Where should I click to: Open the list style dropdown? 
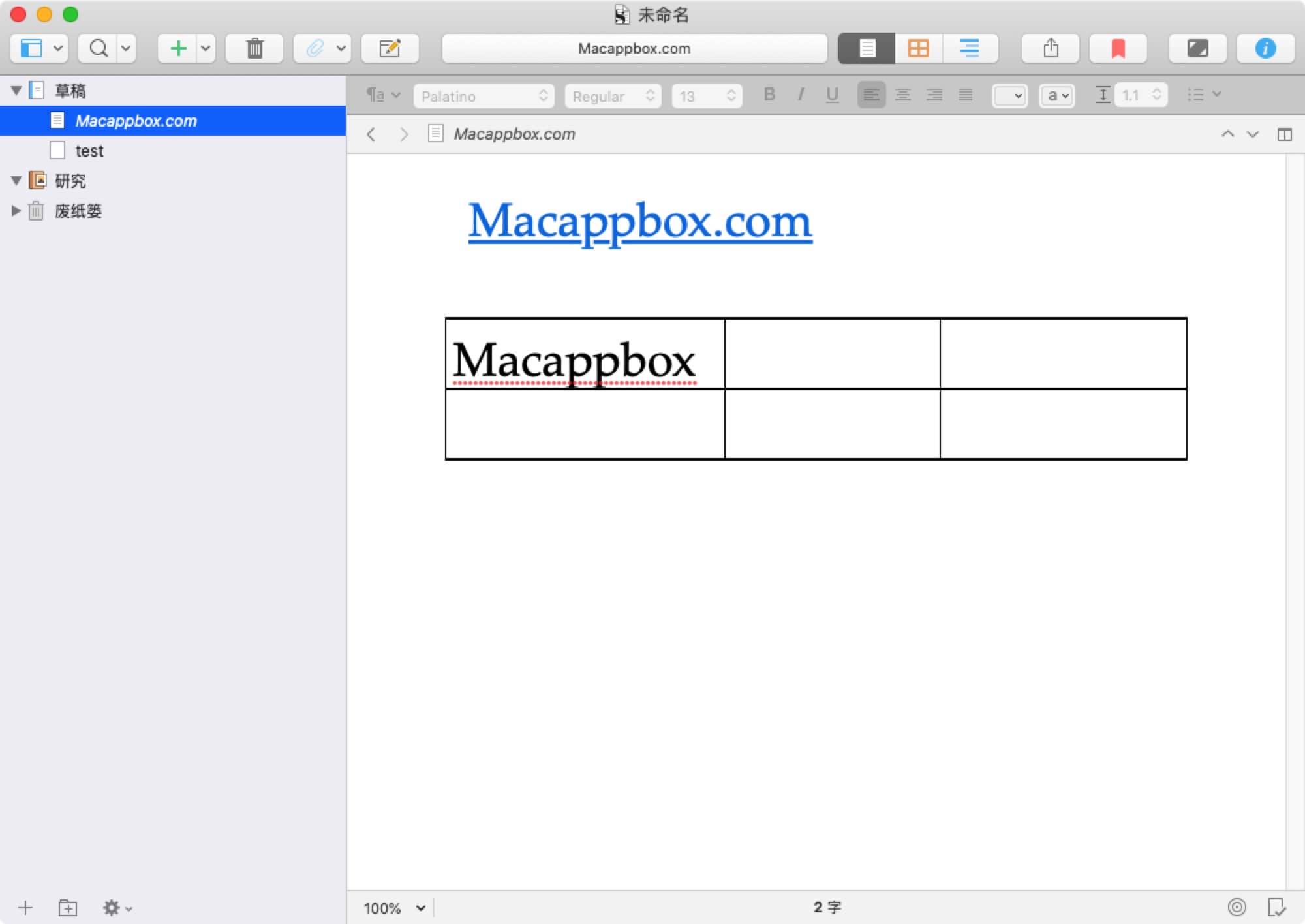tap(1204, 95)
